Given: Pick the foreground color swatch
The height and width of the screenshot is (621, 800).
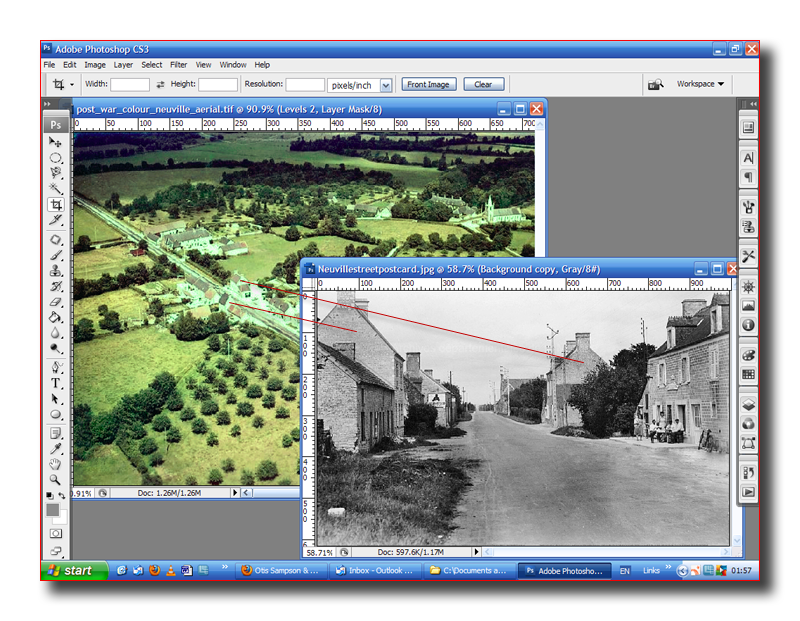Looking at the screenshot, I should [x=53, y=510].
